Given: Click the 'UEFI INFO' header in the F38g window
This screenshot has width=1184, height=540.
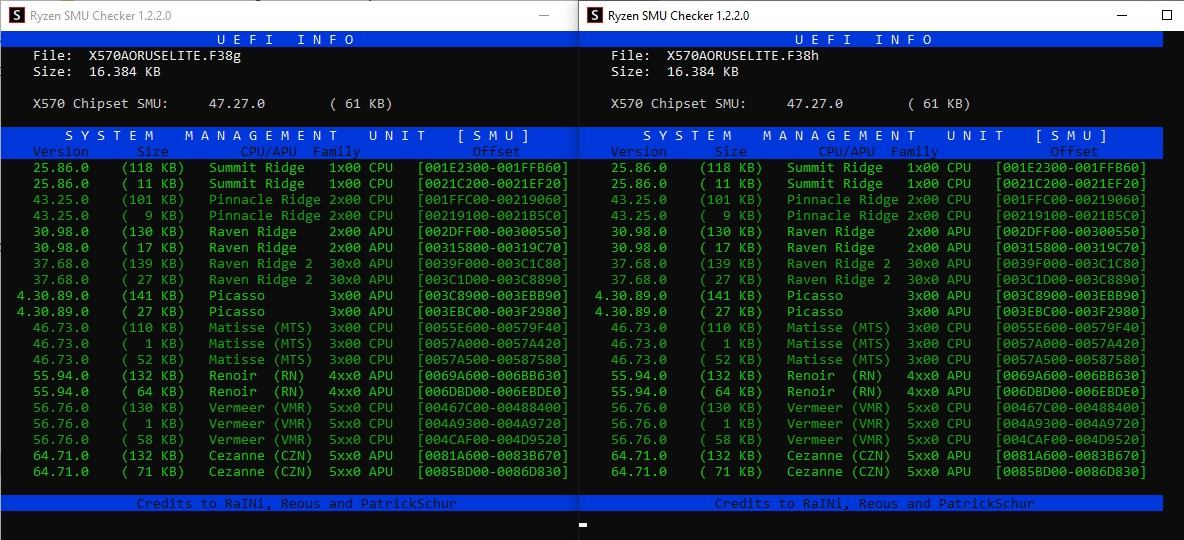Looking at the screenshot, I should (x=286, y=39).
